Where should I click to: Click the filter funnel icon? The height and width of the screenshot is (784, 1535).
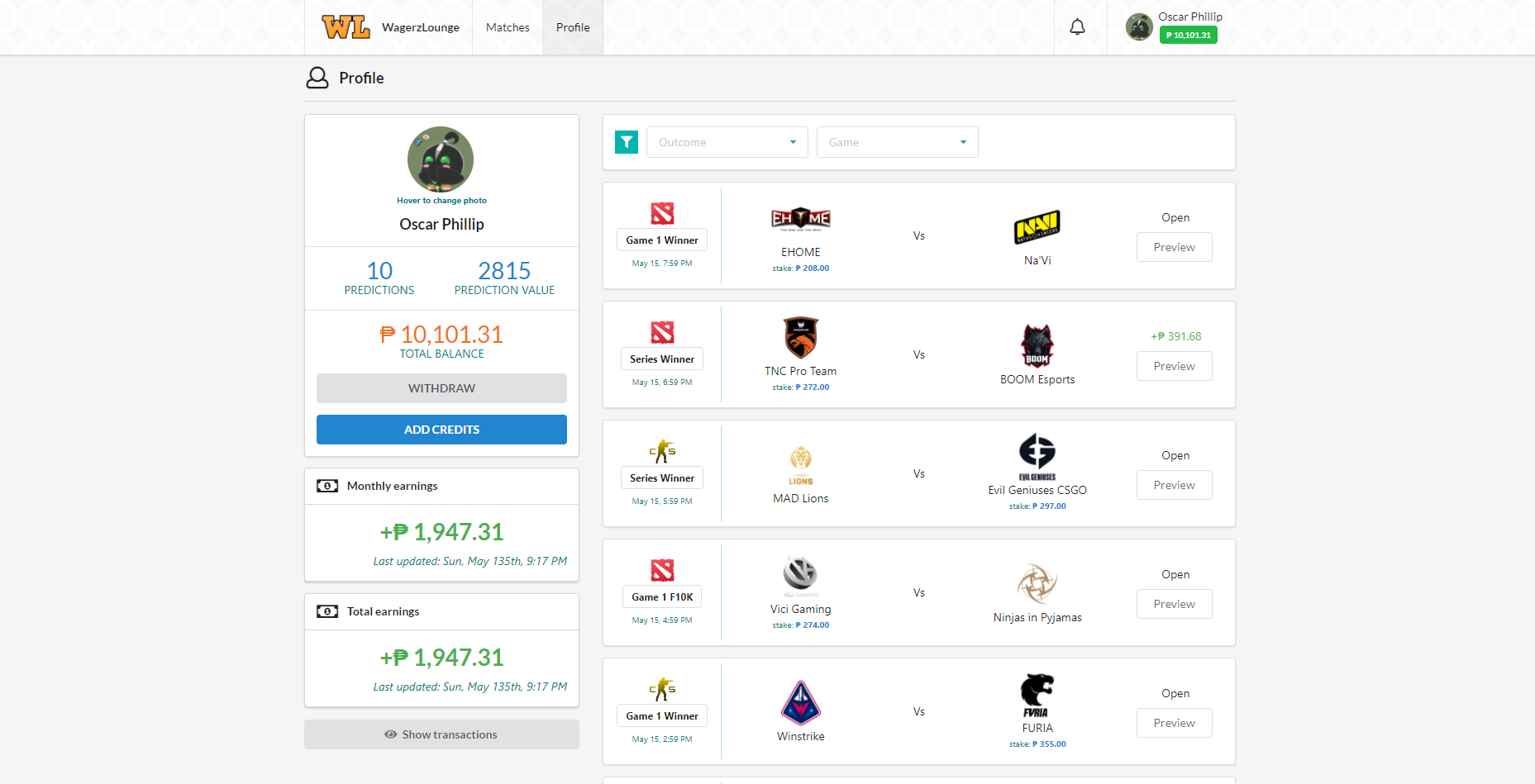(627, 141)
